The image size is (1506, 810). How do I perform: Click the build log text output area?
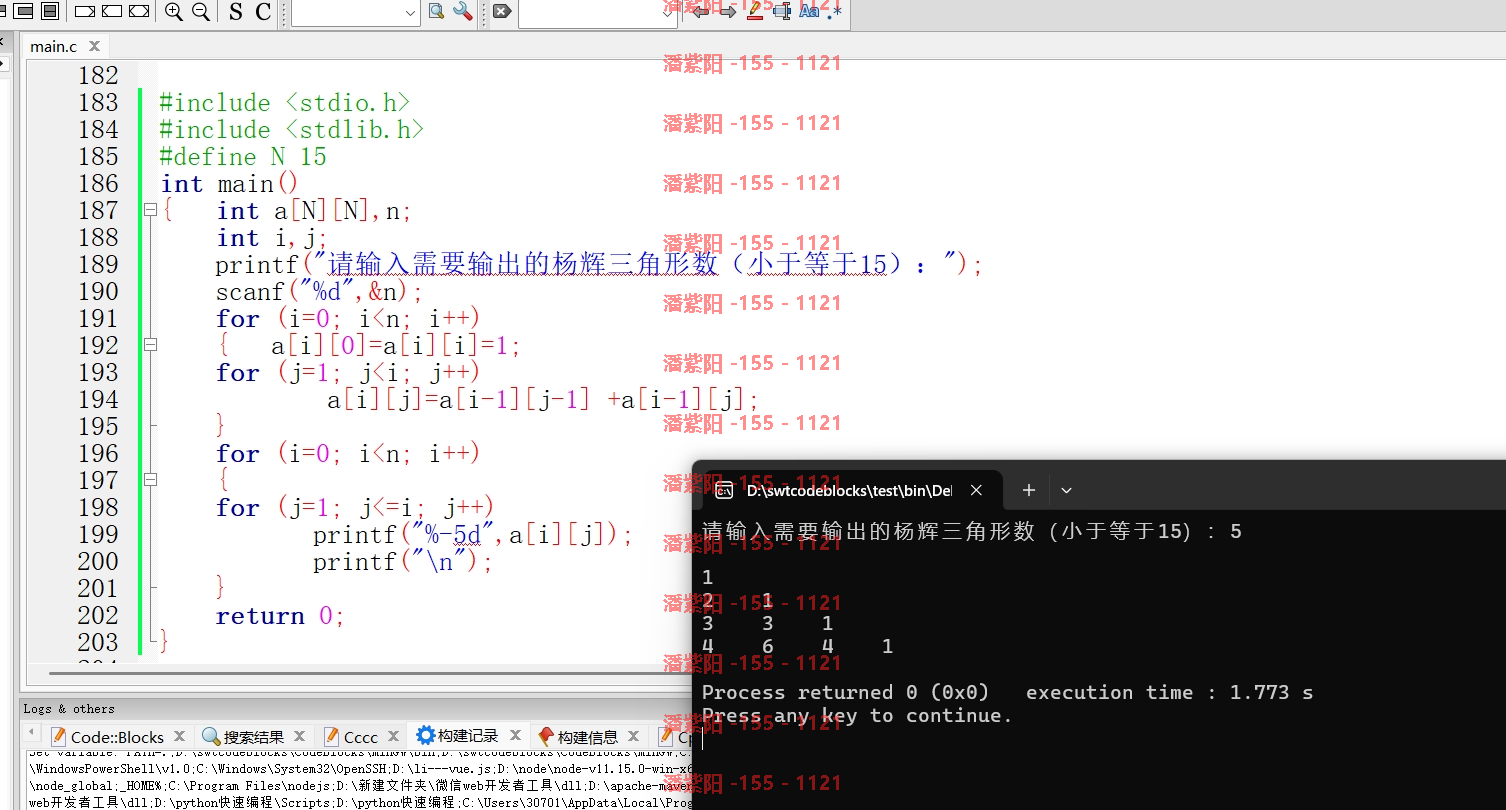pos(358,780)
